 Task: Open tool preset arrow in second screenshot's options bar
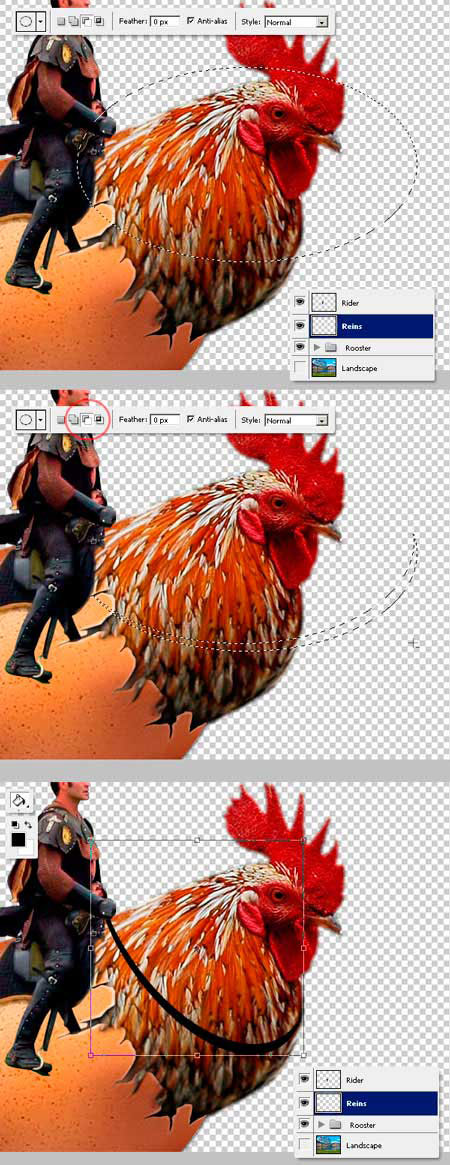tap(40, 420)
